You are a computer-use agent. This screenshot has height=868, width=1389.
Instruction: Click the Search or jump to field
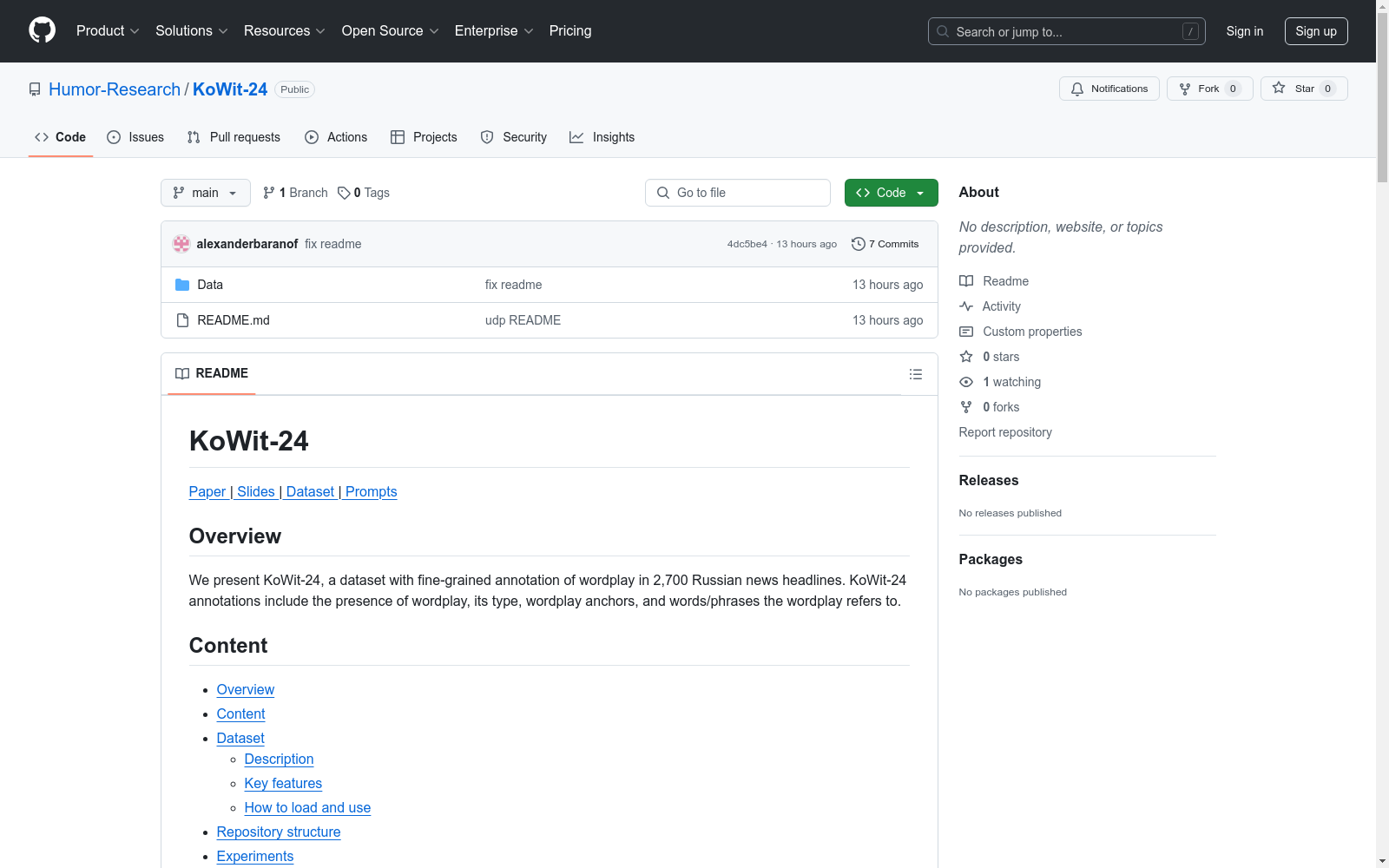click(1067, 31)
